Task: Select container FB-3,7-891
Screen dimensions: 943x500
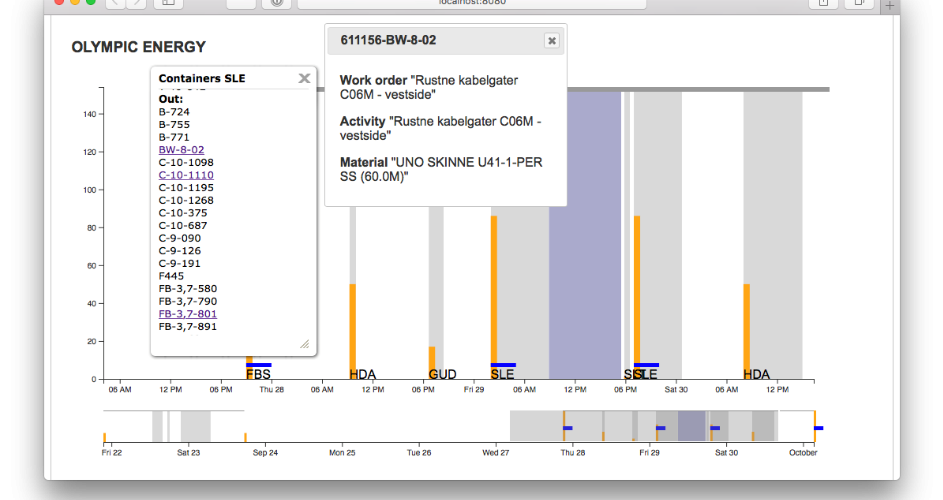Action: (x=188, y=327)
